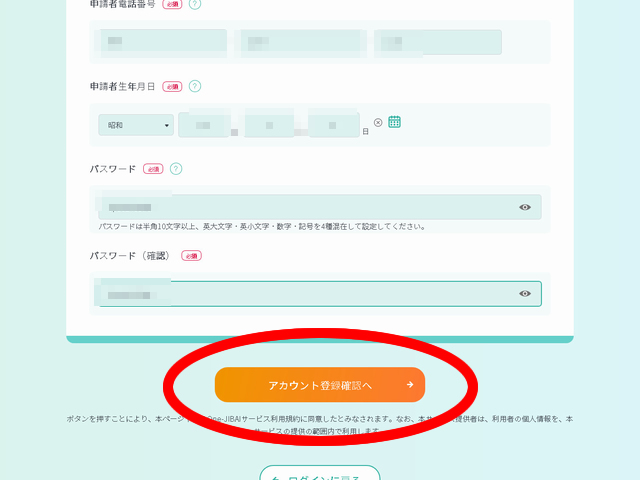The height and width of the screenshot is (480, 640).
Task: Clear birthdate with the circled X icon
Action: [378, 123]
